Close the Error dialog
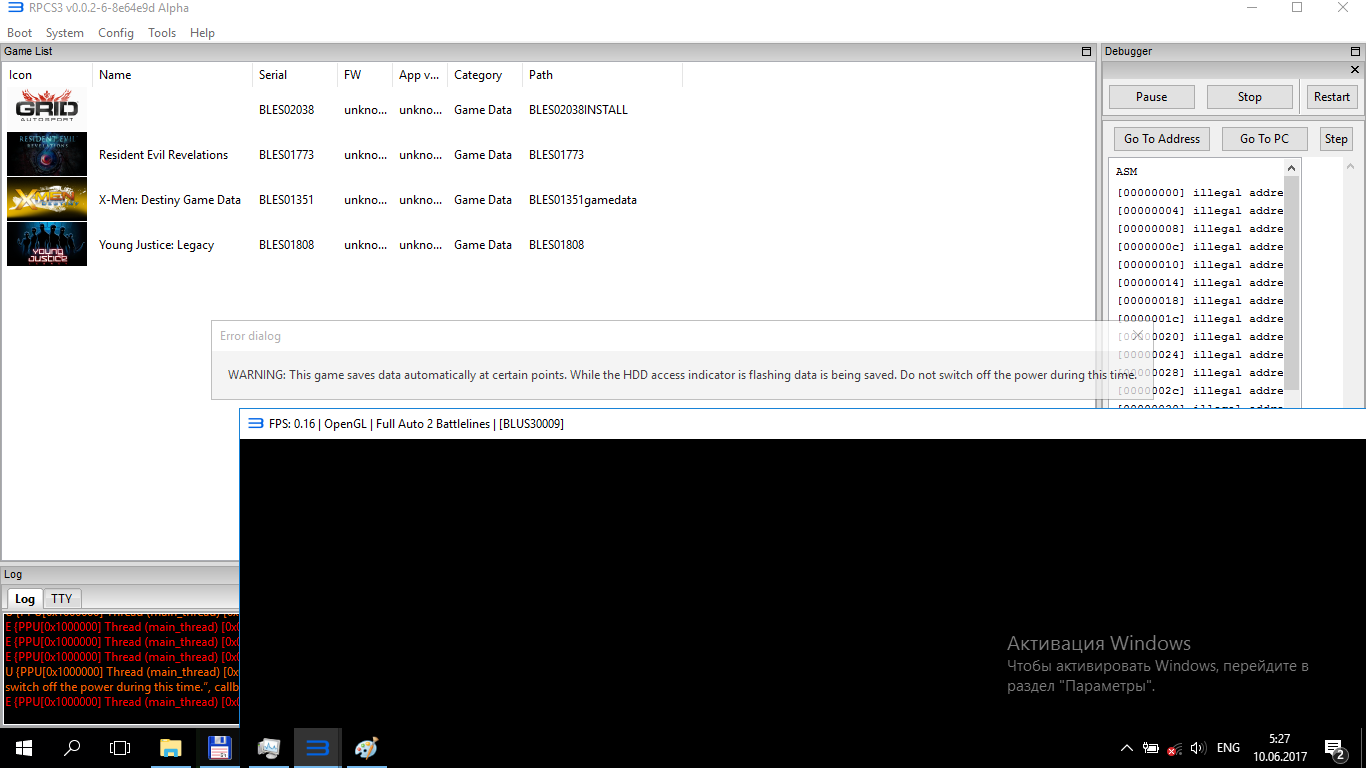Image resolution: width=1366 pixels, height=768 pixels. pos(1137,335)
